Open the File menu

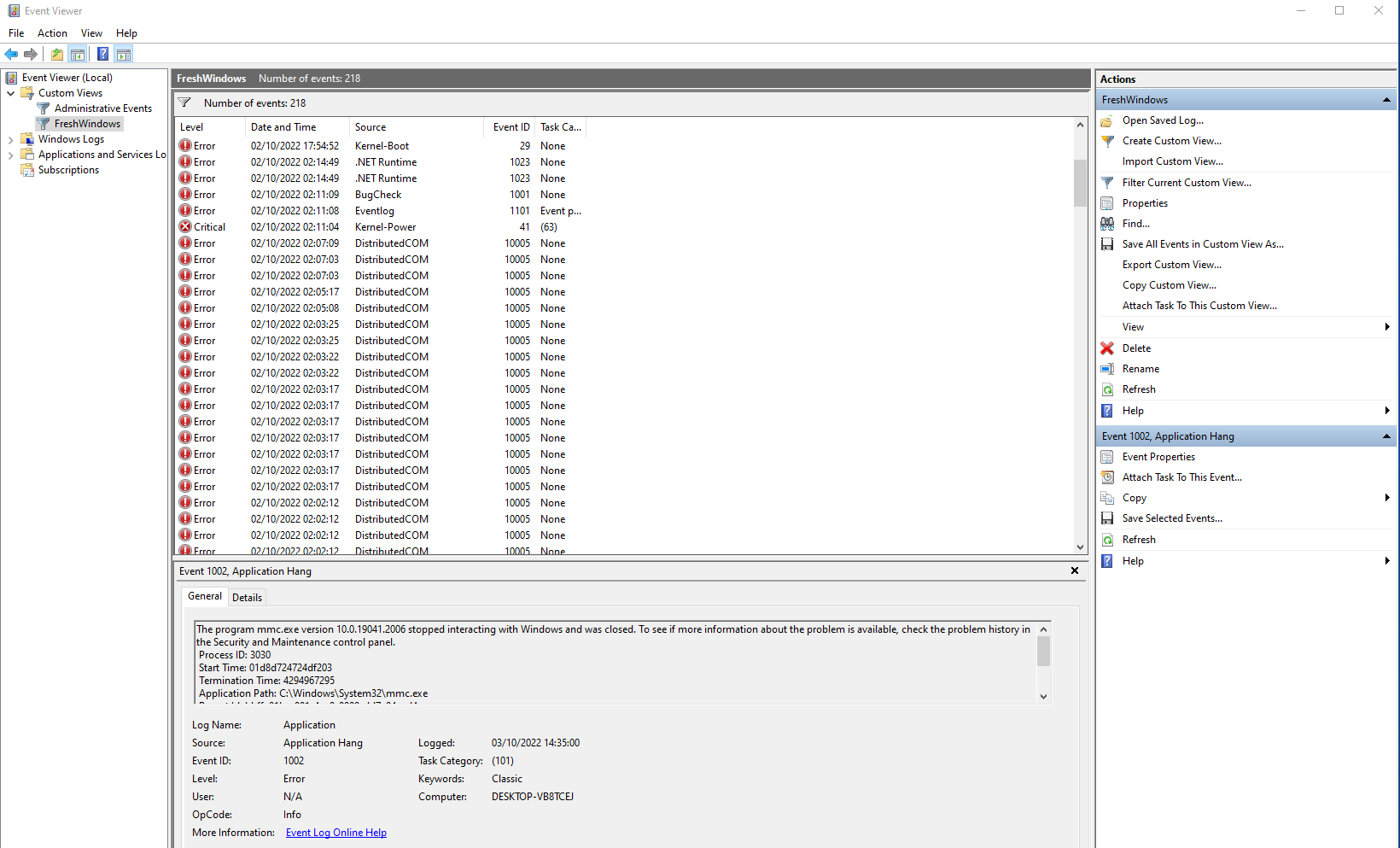coord(16,33)
